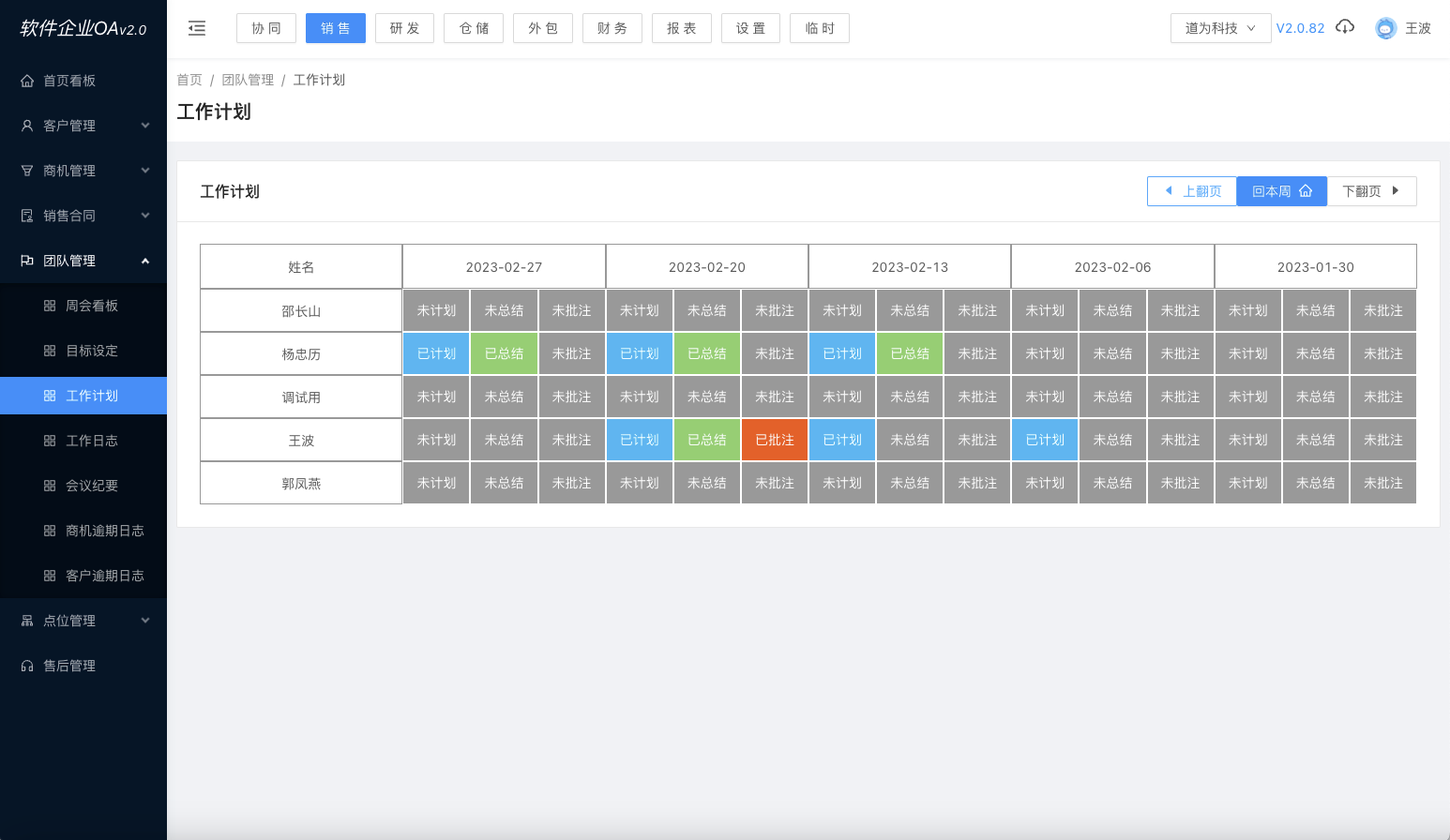
Task: Click the 软件企业OA v2.0 logo
Action: click(x=83, y=28)
